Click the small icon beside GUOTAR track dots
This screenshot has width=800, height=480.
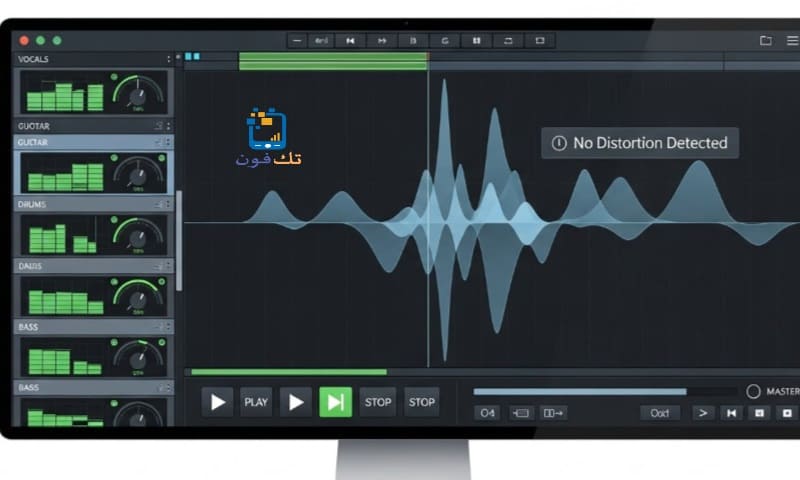(159, 126)
